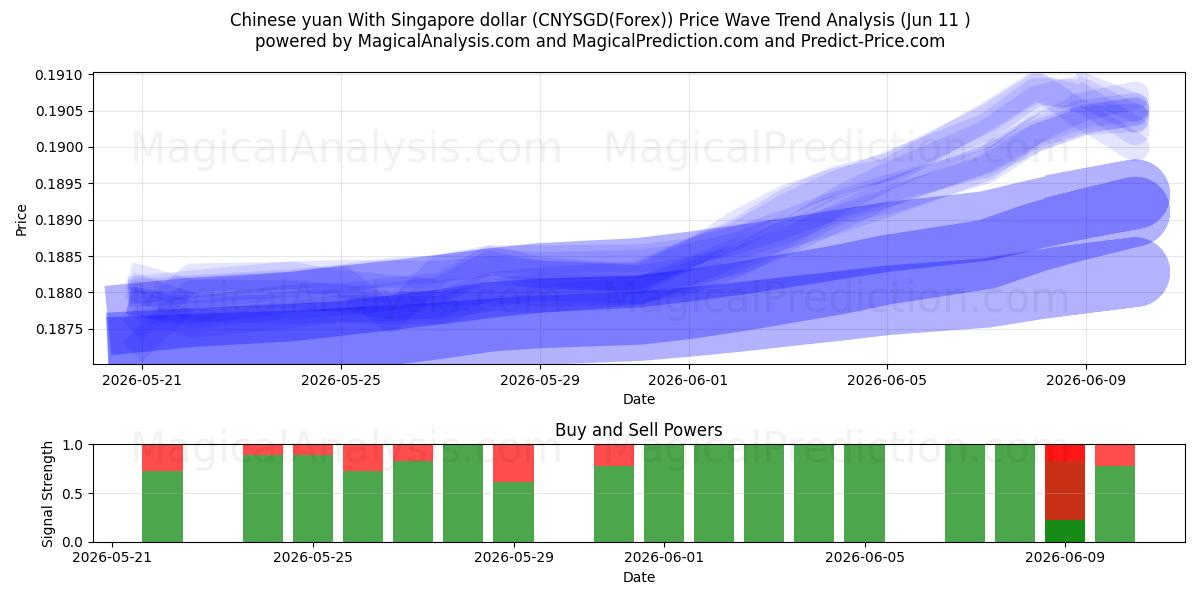The height and width of the screenshot is (600, 1200).
Task: Click the 'Date' label under the price chart
Action: point(639,399)
